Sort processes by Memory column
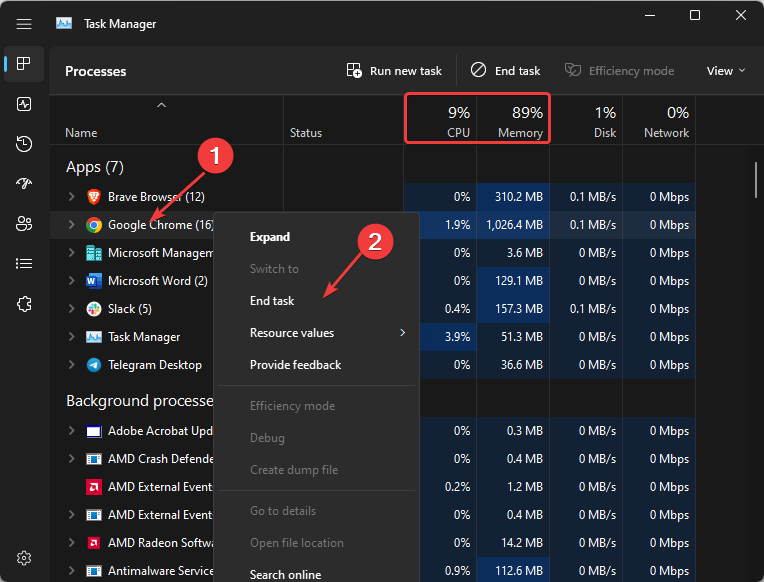 514,121
